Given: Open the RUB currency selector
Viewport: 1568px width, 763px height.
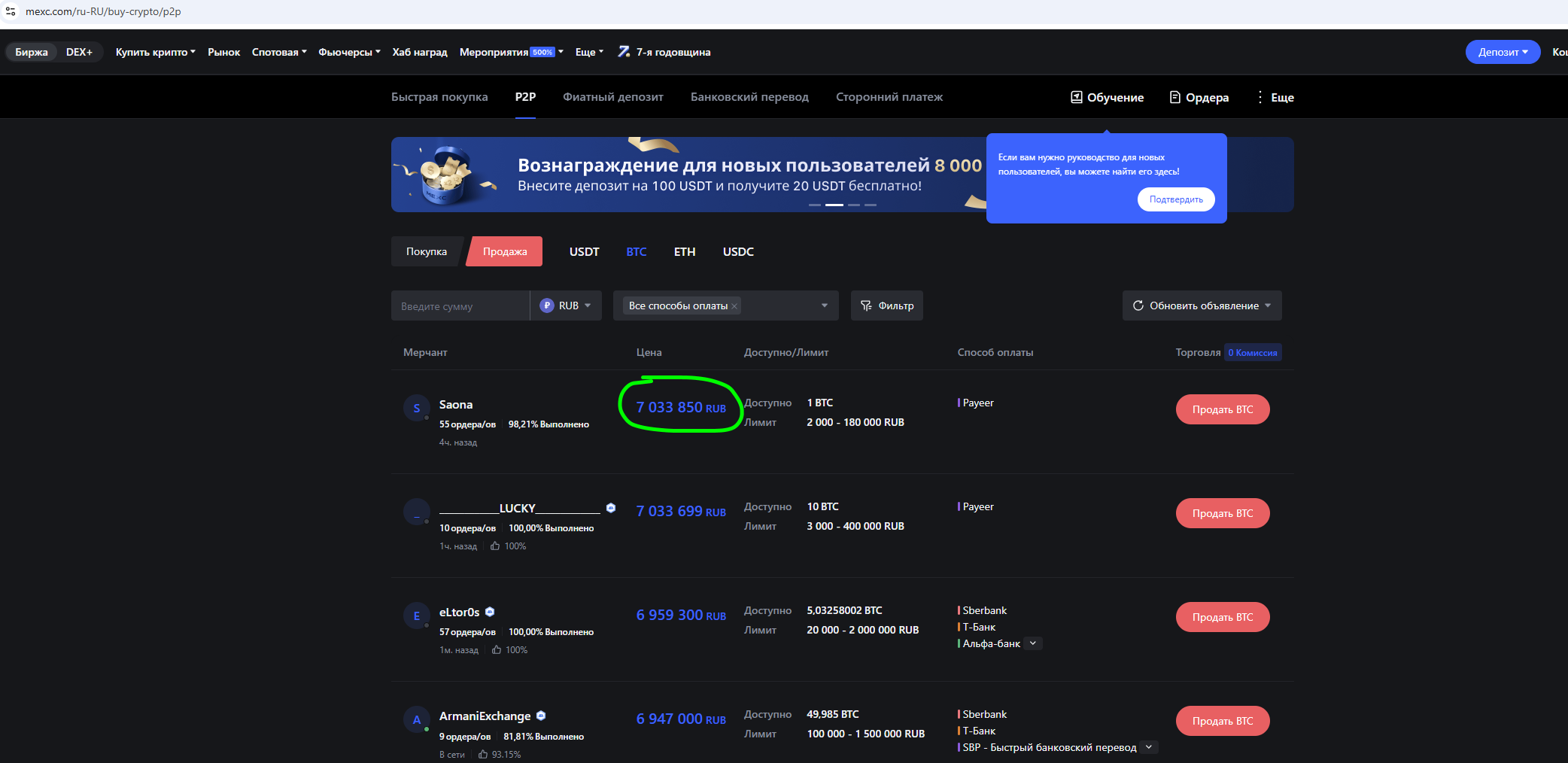Looking at the screenshot, I should coord(566,306).
